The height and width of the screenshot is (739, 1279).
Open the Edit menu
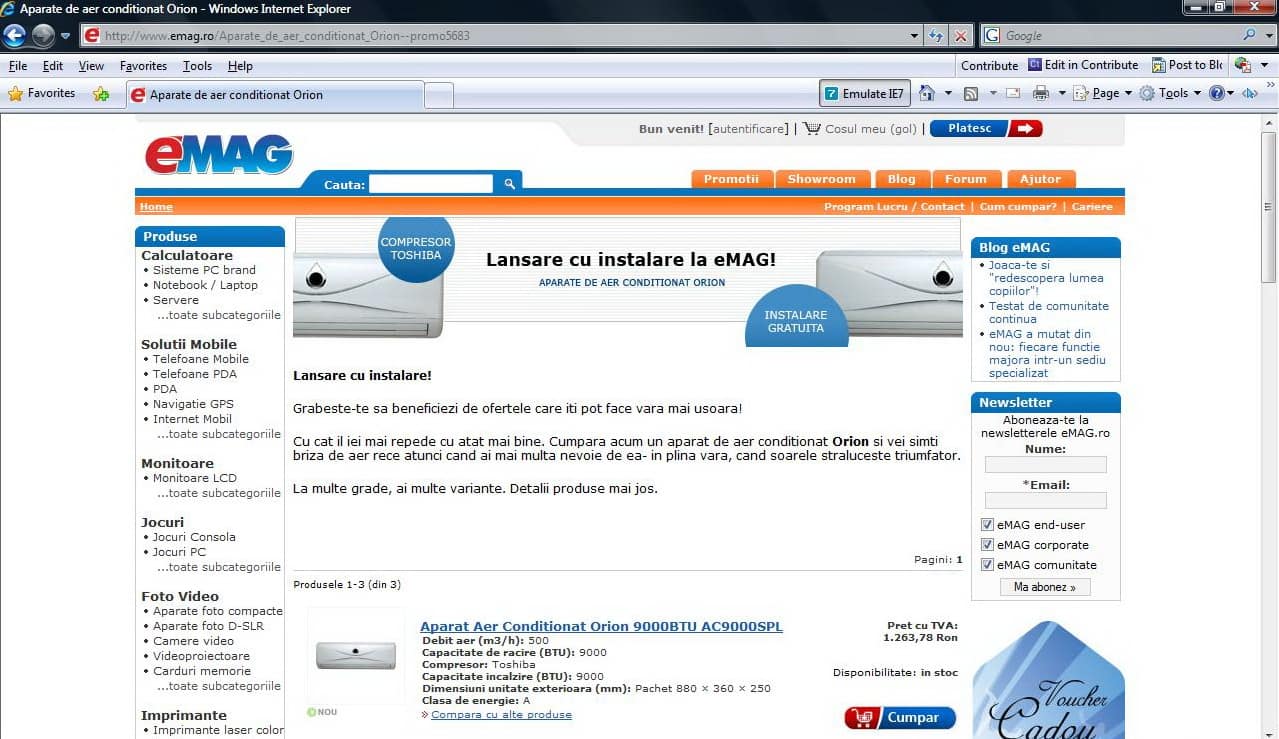53,66
